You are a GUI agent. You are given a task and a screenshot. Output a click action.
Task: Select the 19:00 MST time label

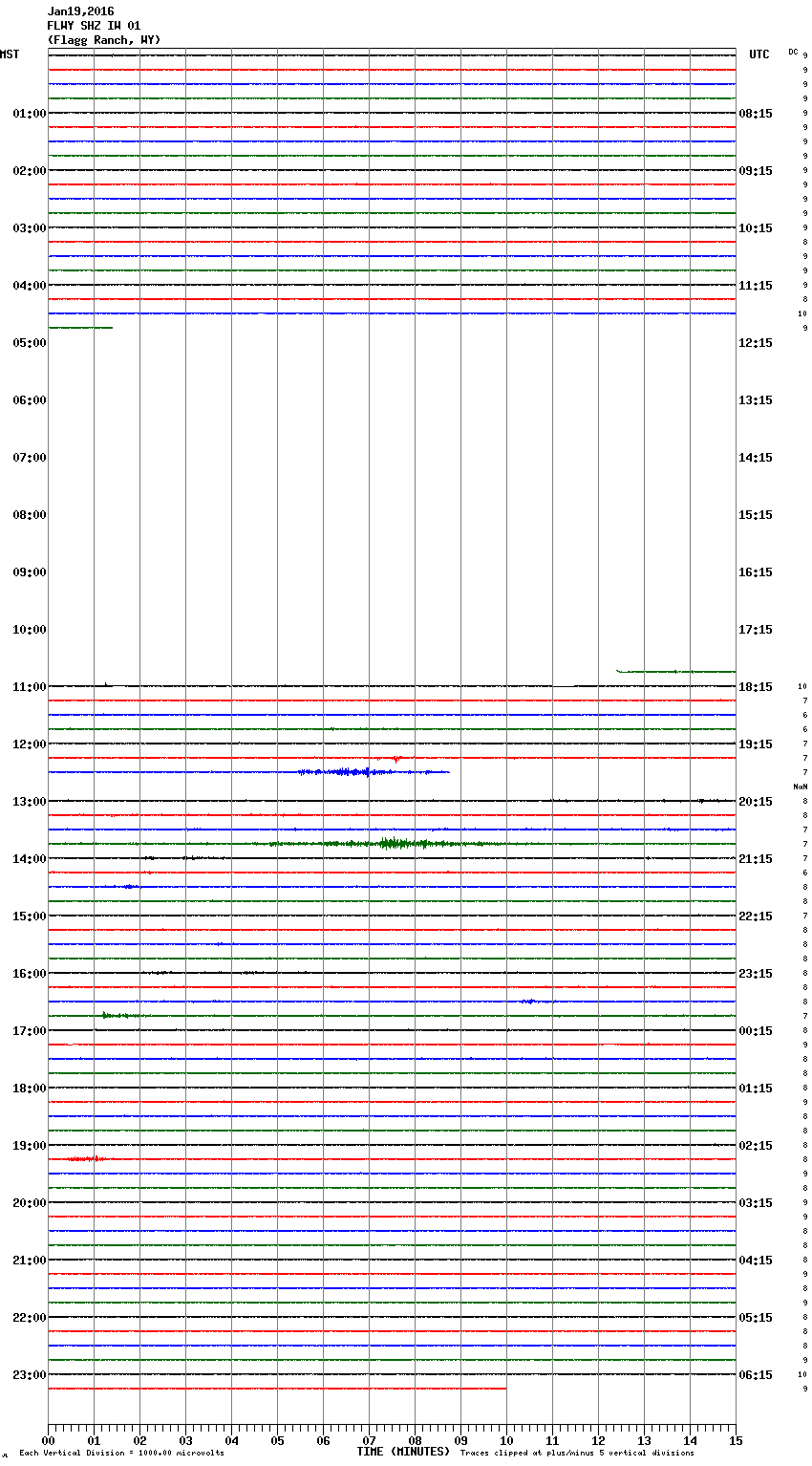click(30, 1146)
